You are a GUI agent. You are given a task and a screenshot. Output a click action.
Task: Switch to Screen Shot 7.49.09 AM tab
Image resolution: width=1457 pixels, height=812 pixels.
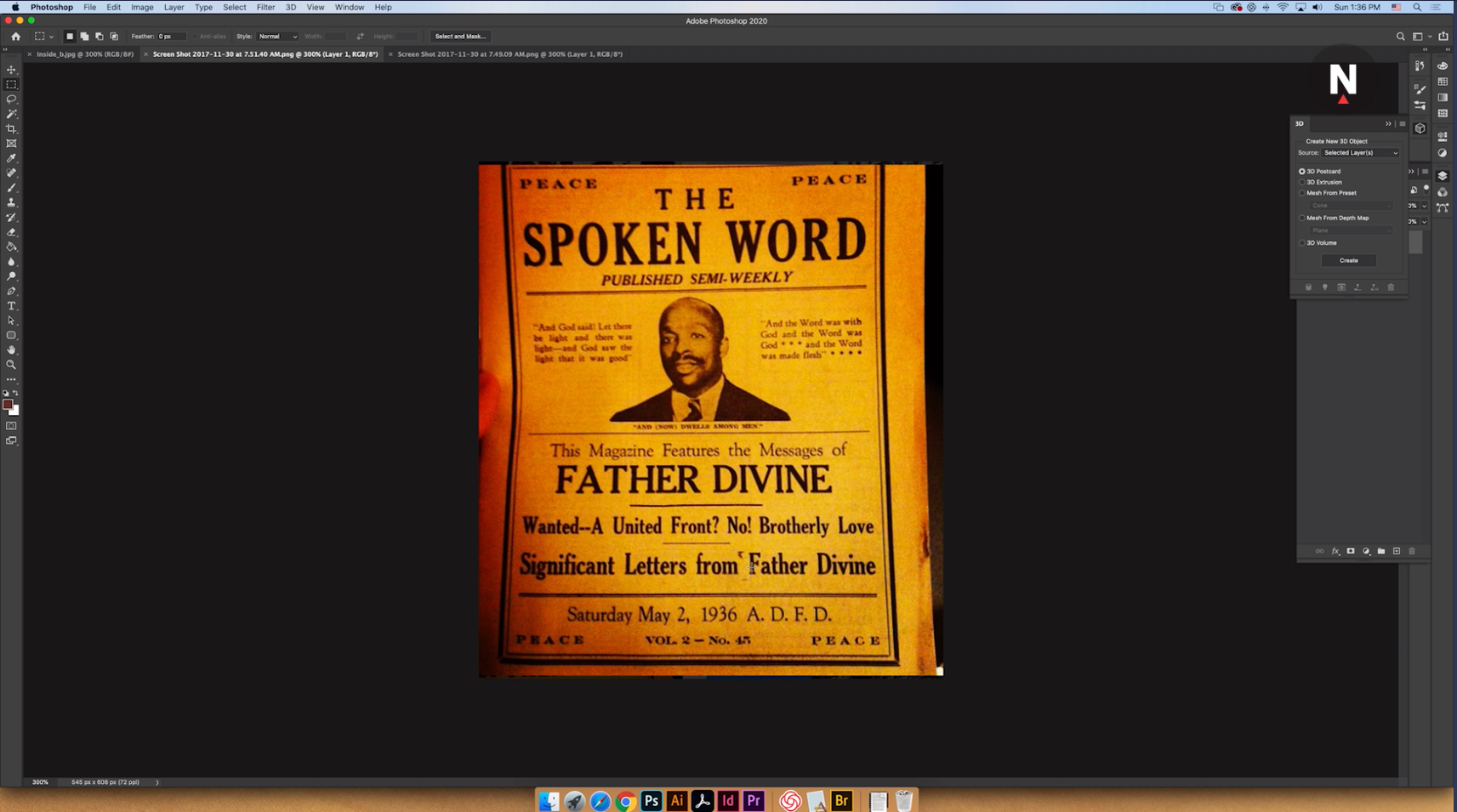click(509, 54)
